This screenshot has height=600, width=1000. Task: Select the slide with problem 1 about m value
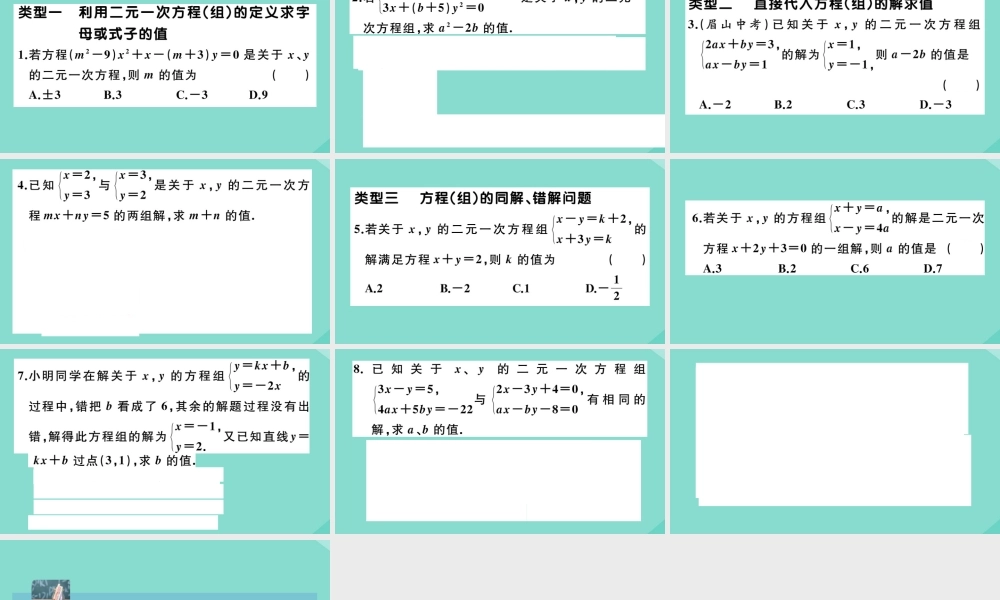pos(165,76)
